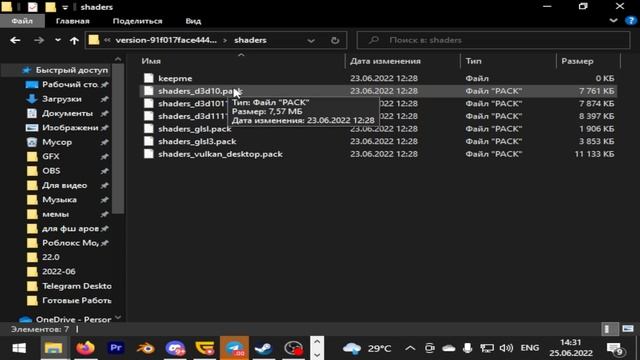Switch to the Главная ribbon tab

[73, 21]
